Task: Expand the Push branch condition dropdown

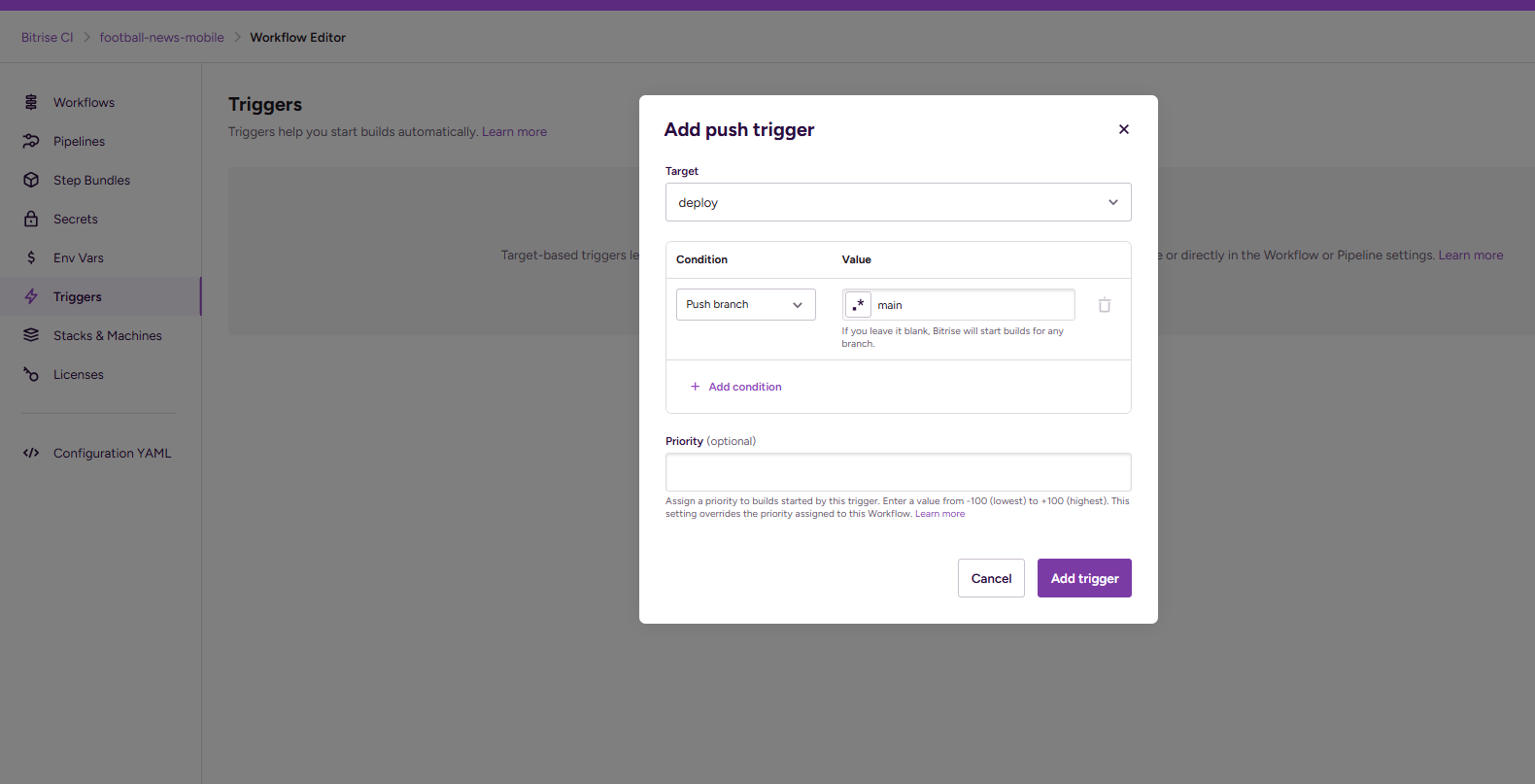Action: [745, 305]
